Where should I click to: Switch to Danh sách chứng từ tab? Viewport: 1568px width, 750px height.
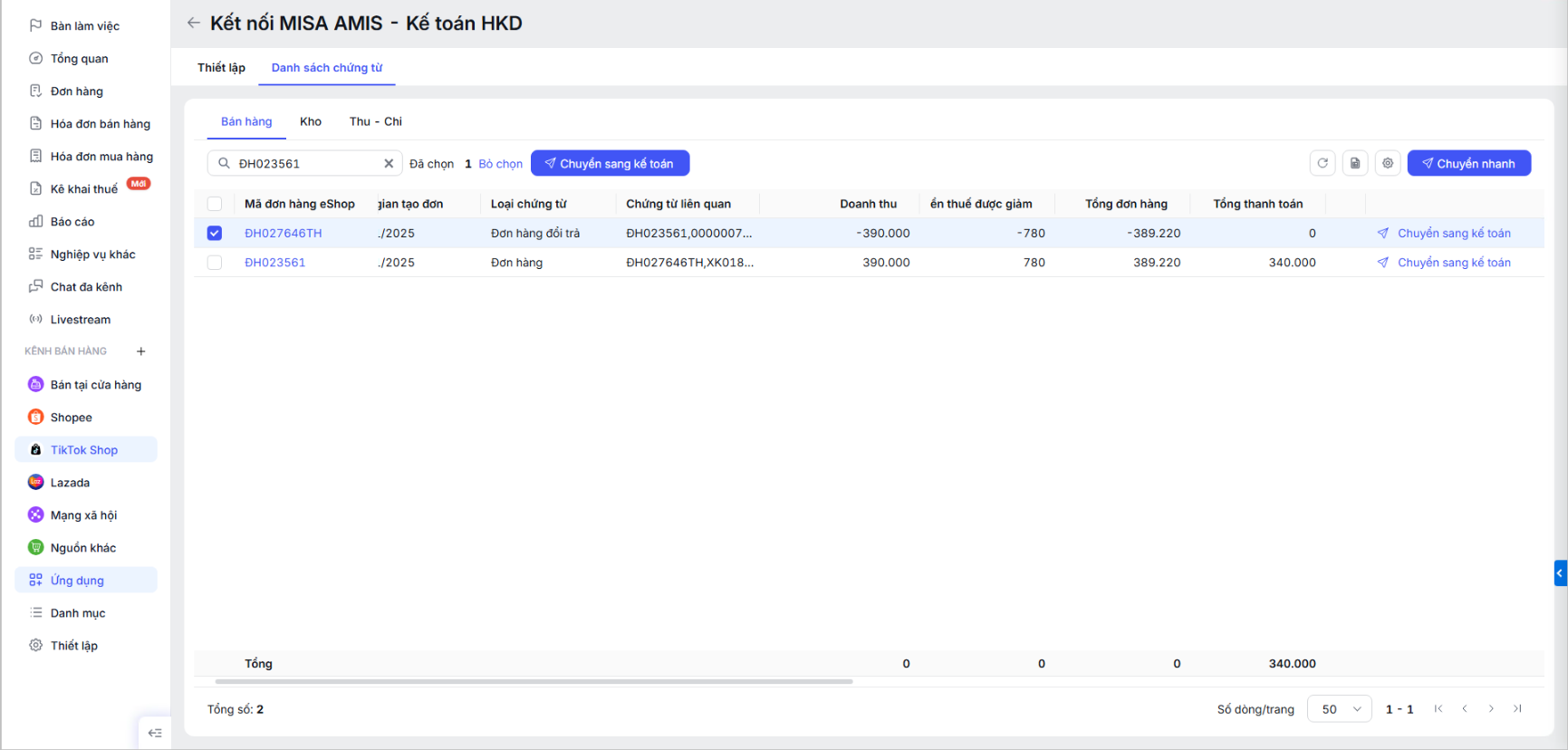pos(327,68)
